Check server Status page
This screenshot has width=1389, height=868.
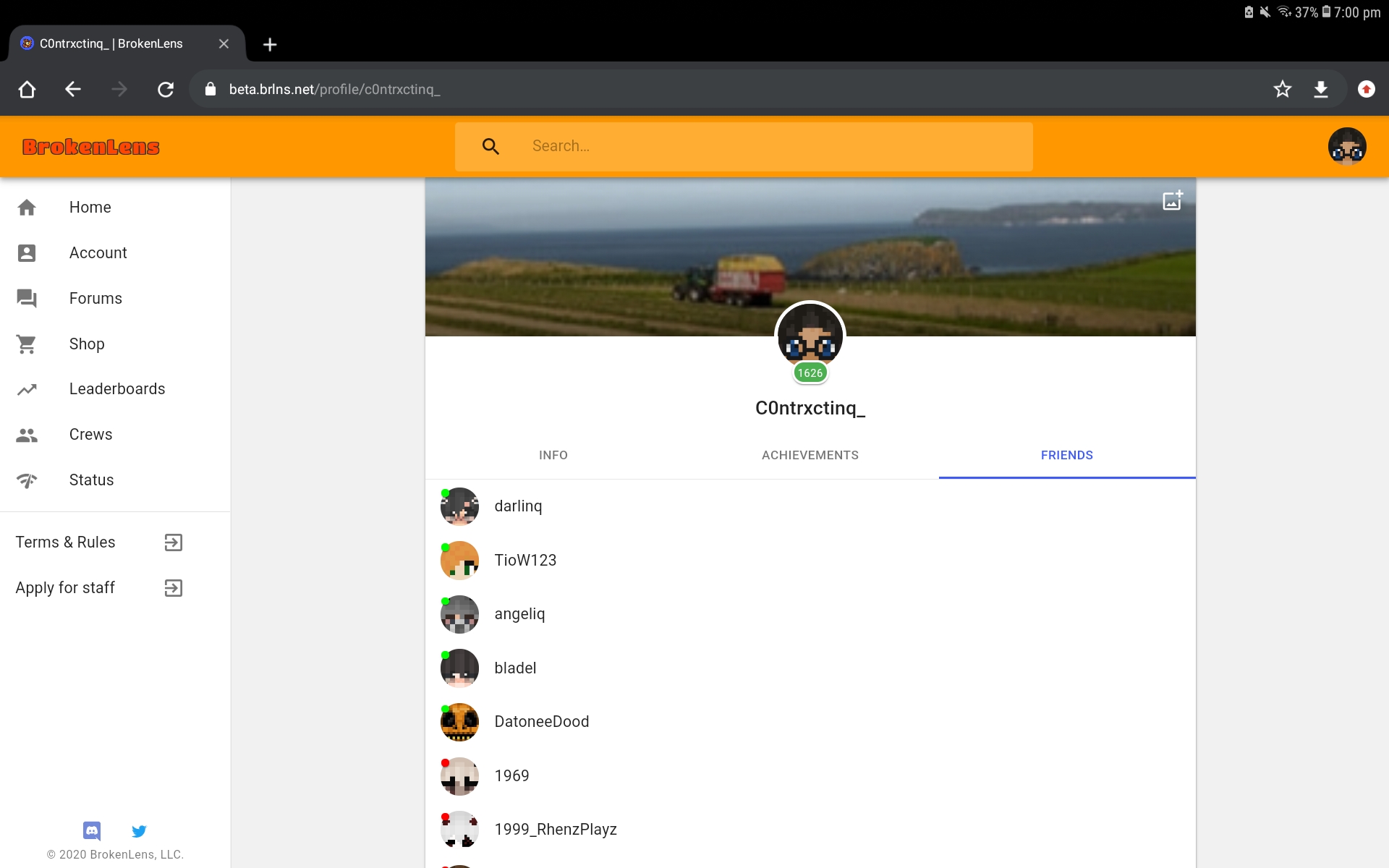point(116,480)
